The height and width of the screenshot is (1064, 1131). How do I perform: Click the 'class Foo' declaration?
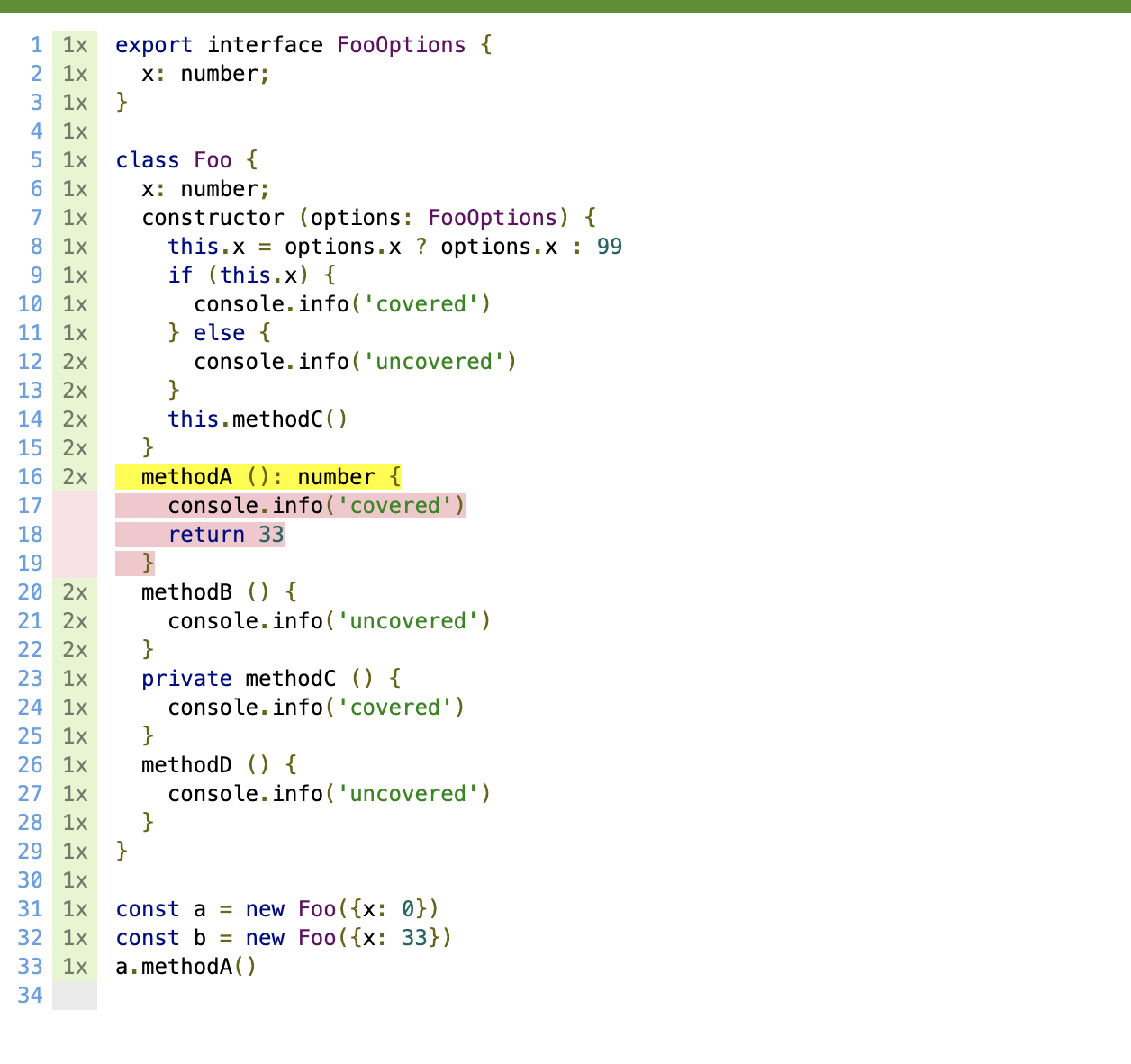[x=174, y=160]
